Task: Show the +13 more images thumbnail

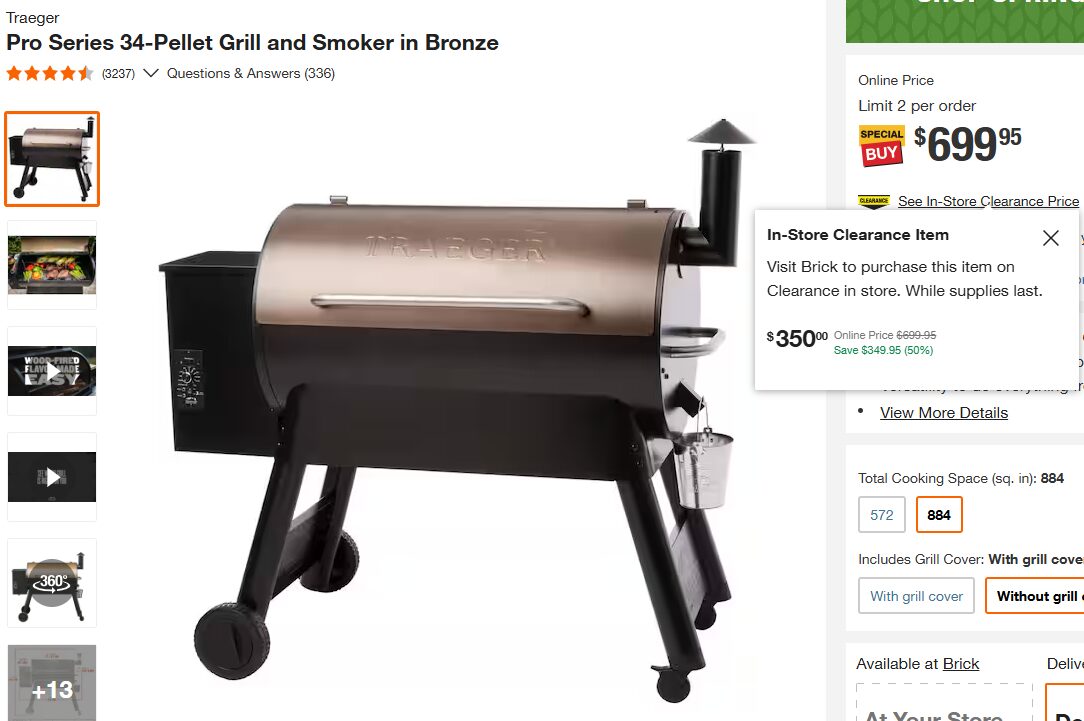Action: click(52, 683)
